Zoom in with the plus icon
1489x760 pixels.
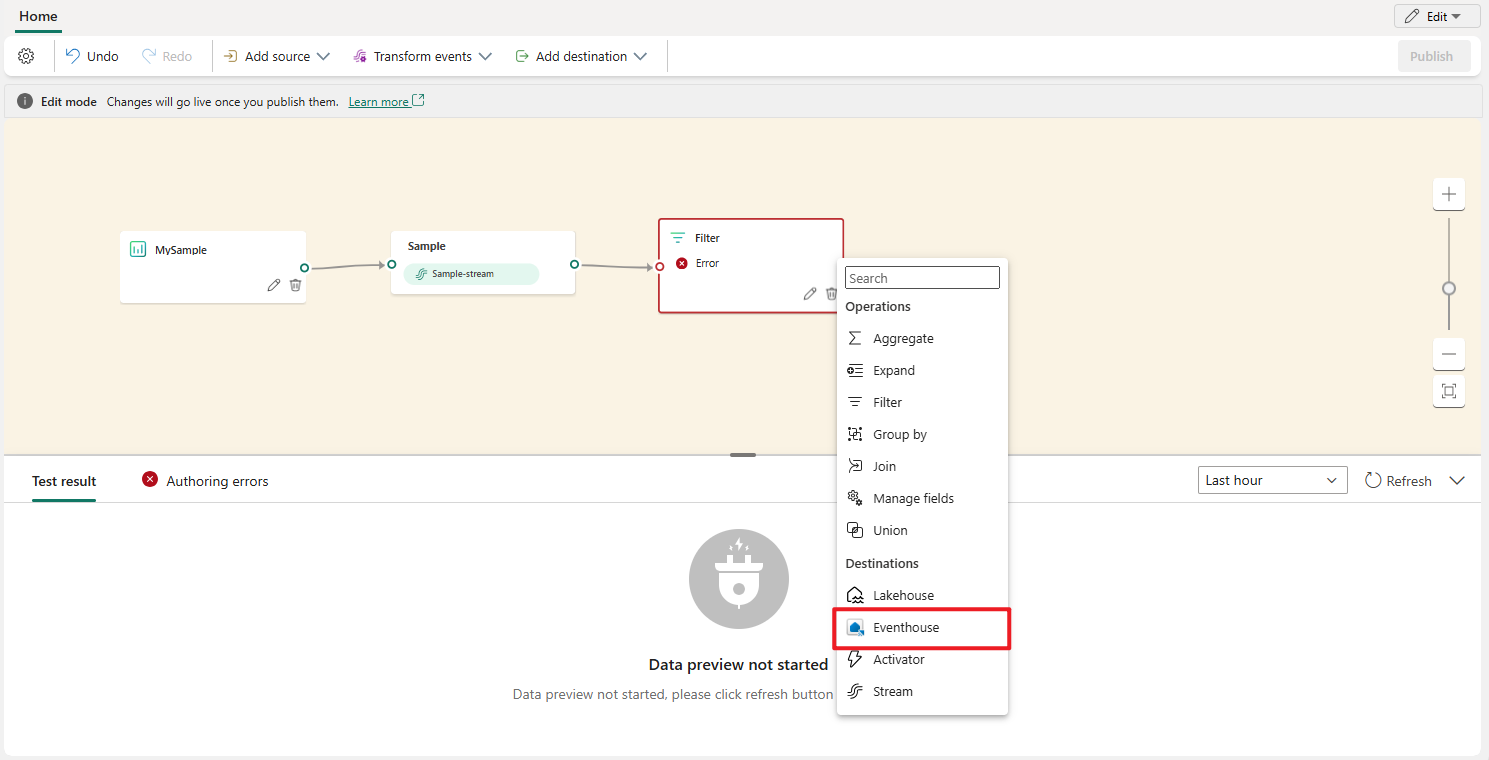(x=1448, y=193)
